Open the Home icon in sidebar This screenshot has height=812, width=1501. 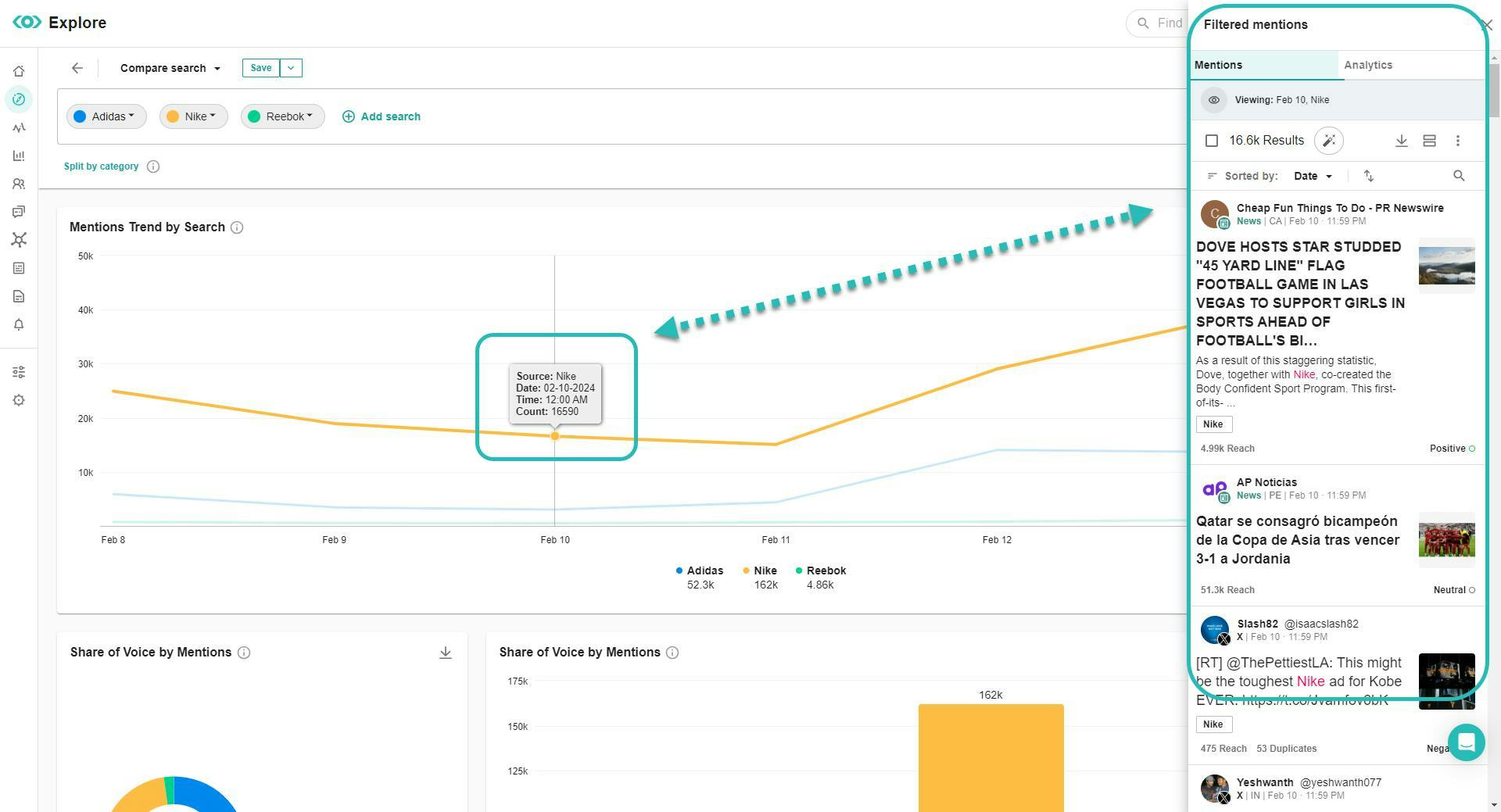pos(19,71)
